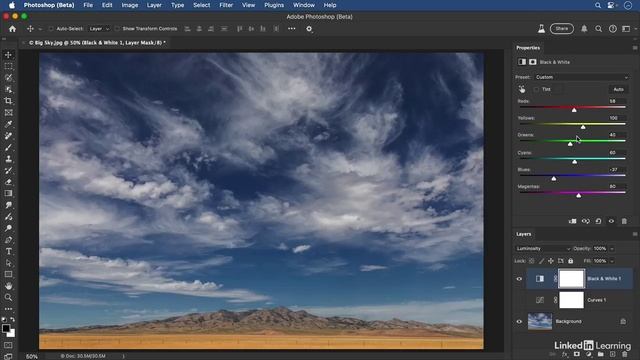
Task: Toggle lock all layer attributes
Action: [x=571, y=261]
